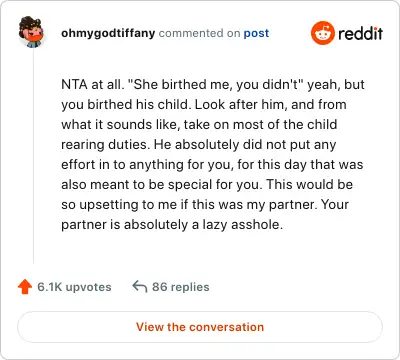Click the reddit wordmark text
Viewport: 400px width, 360px height.
point(360,33)
